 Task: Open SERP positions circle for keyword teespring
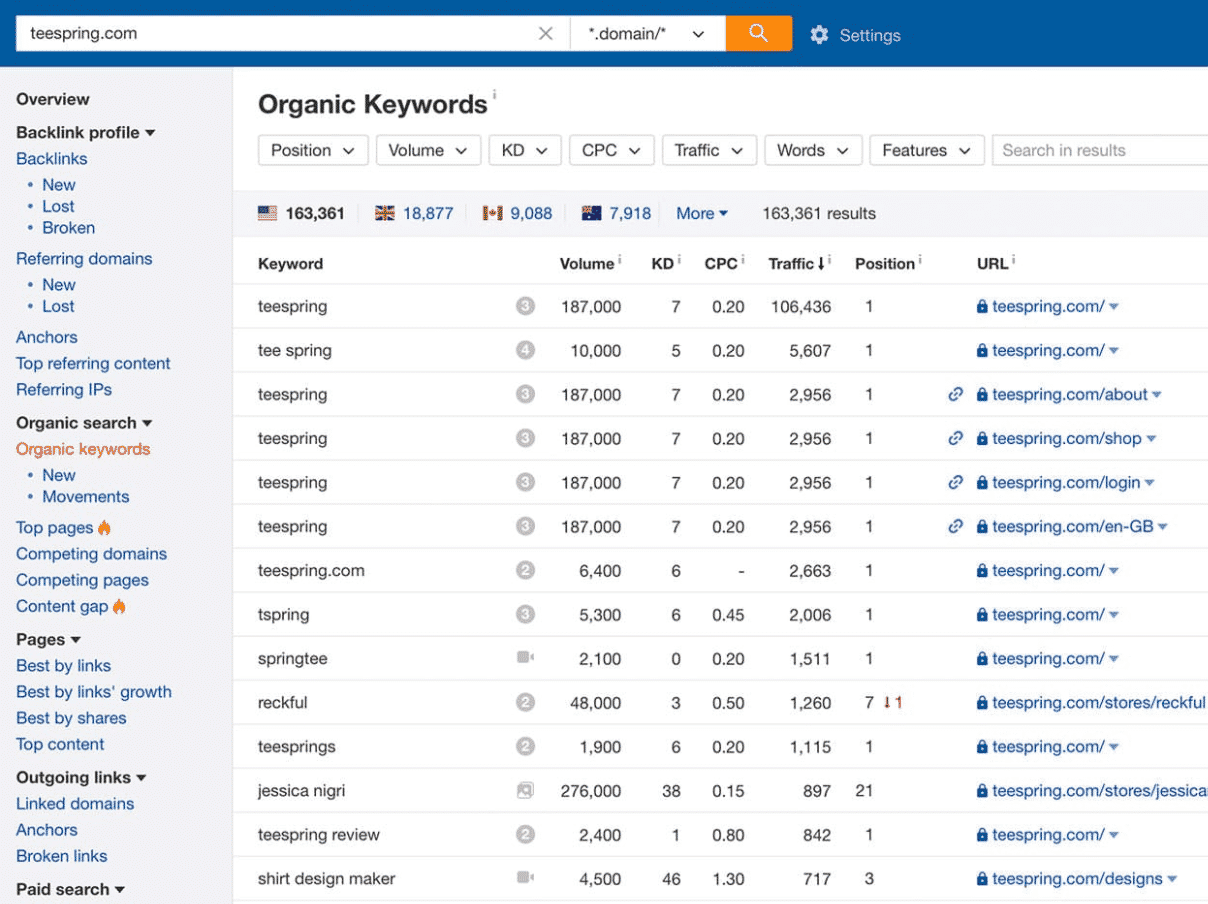tap(525, 306)
